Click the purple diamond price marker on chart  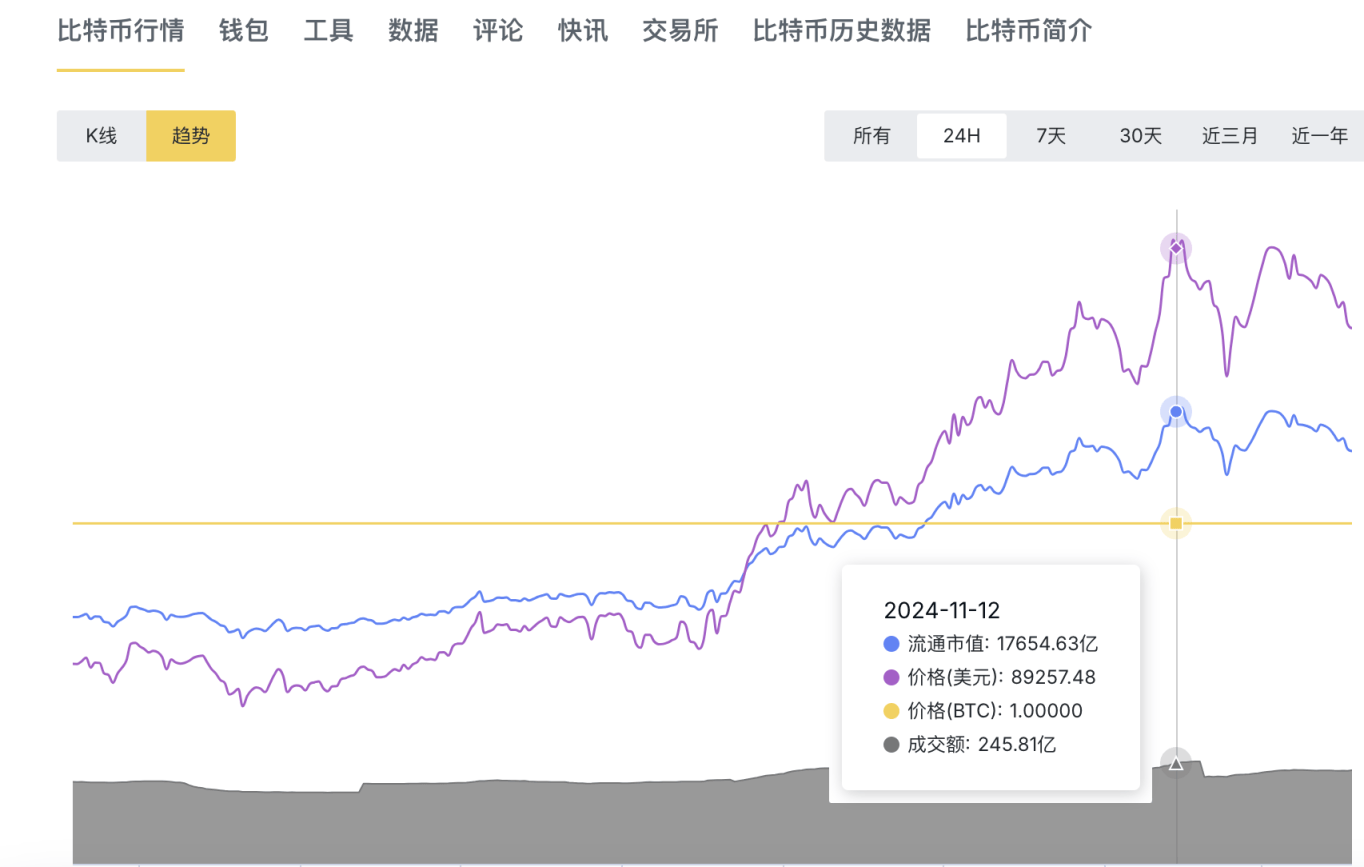pyautogui.click(x=1176, y=247)
